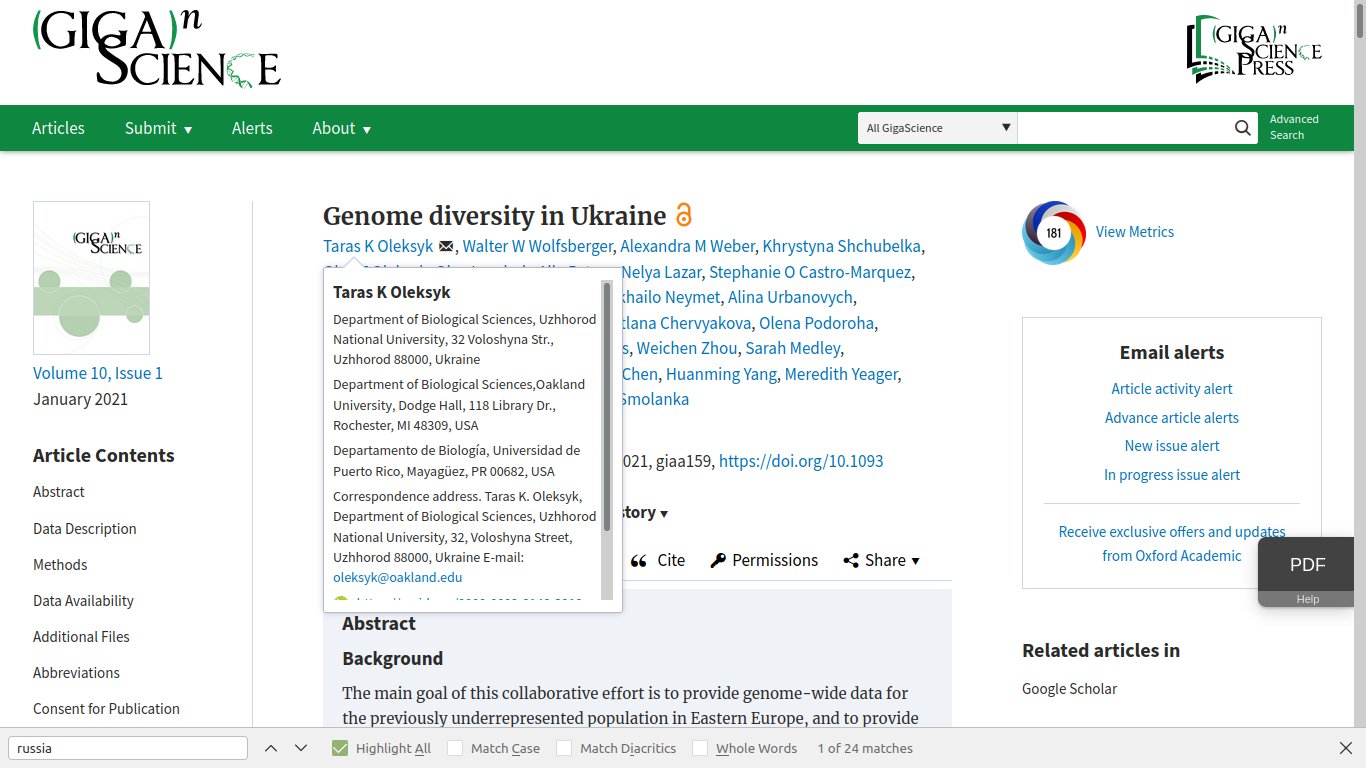The width and height of the screenshot is (1366, 768).
Task: Expand the Share dropdown arrow
Action: [915, 562]
